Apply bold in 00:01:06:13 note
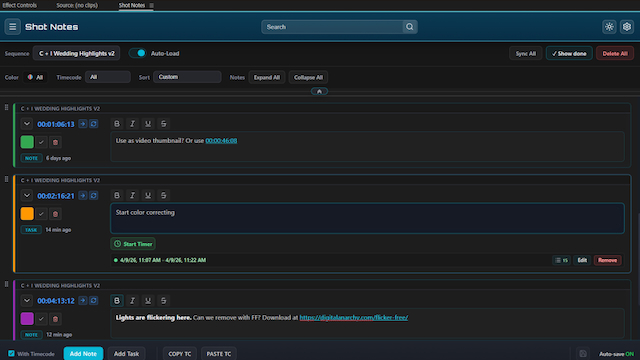The height and width of the screenshot is (360, 640). click(x=117, y=124)
